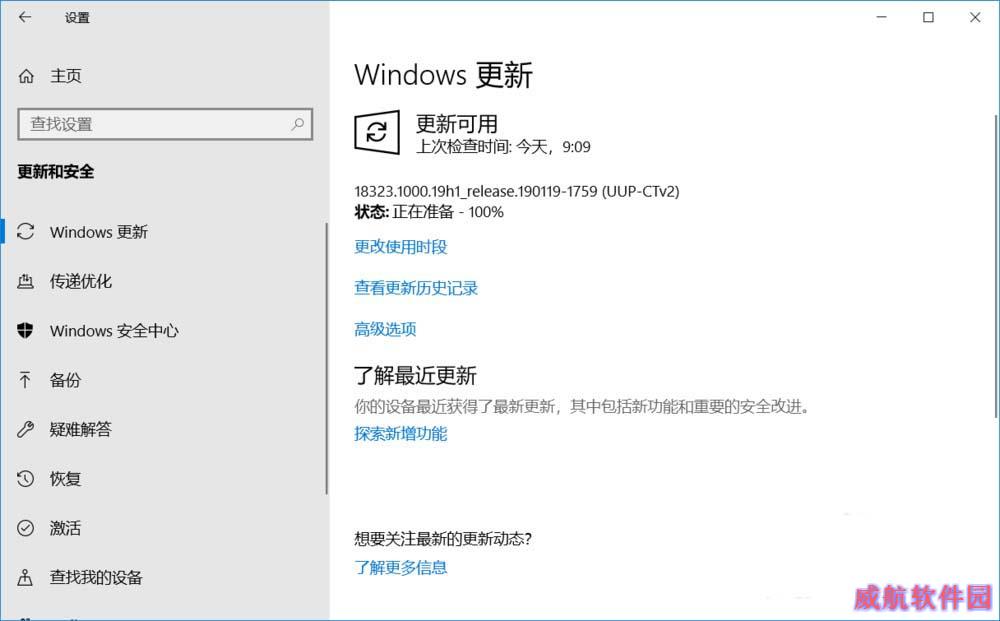Click the wrench icon for 疑难解答
This screenshot has height=621, width=1000.
point(26,429)
